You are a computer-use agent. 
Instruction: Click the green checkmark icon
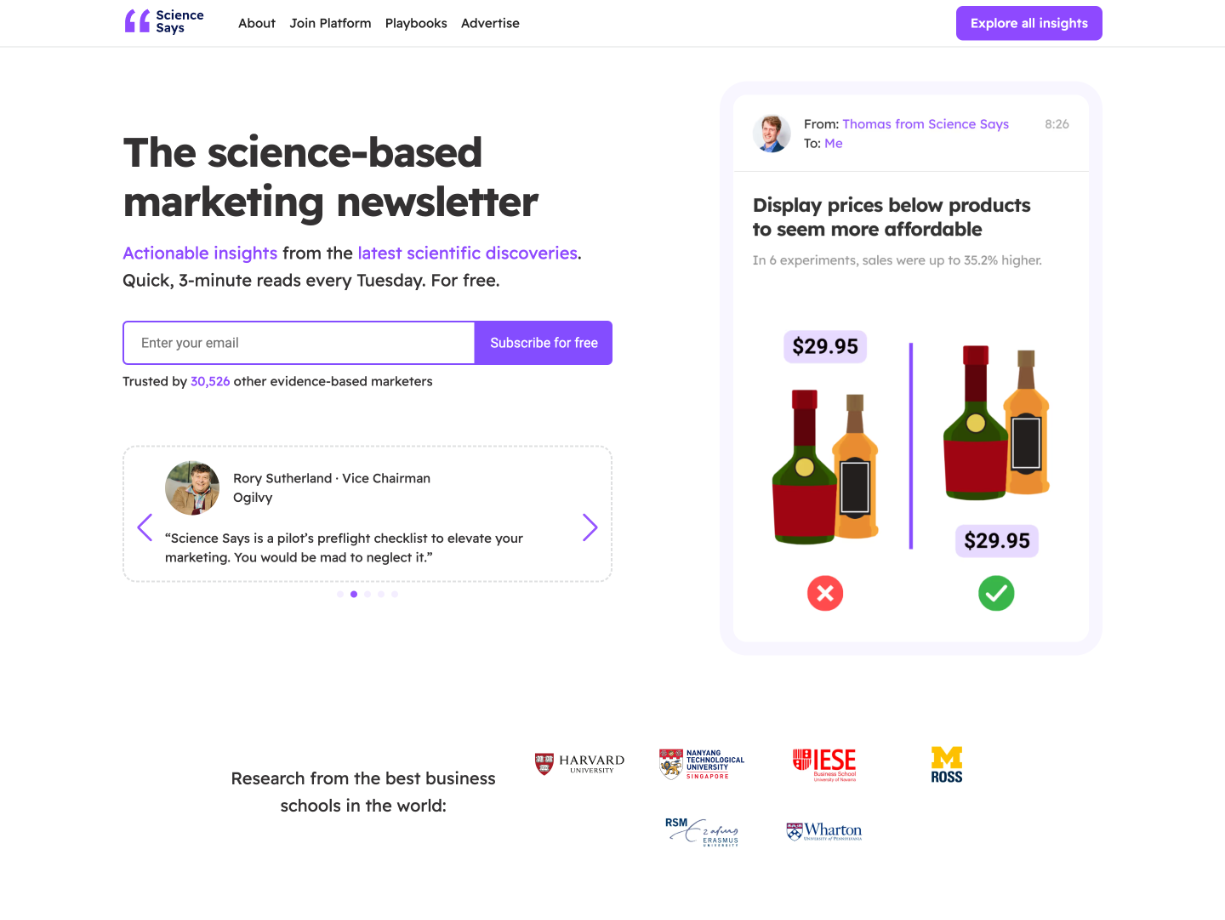pos(996,594)
